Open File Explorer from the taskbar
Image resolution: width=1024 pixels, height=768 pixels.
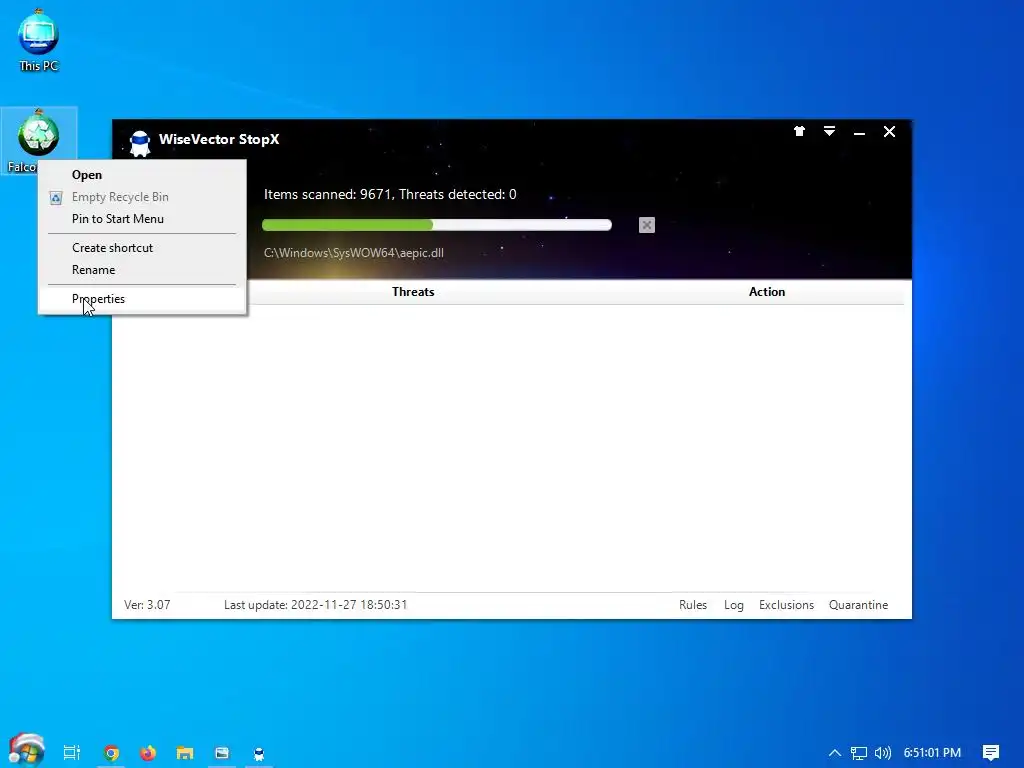pos(185,753)
